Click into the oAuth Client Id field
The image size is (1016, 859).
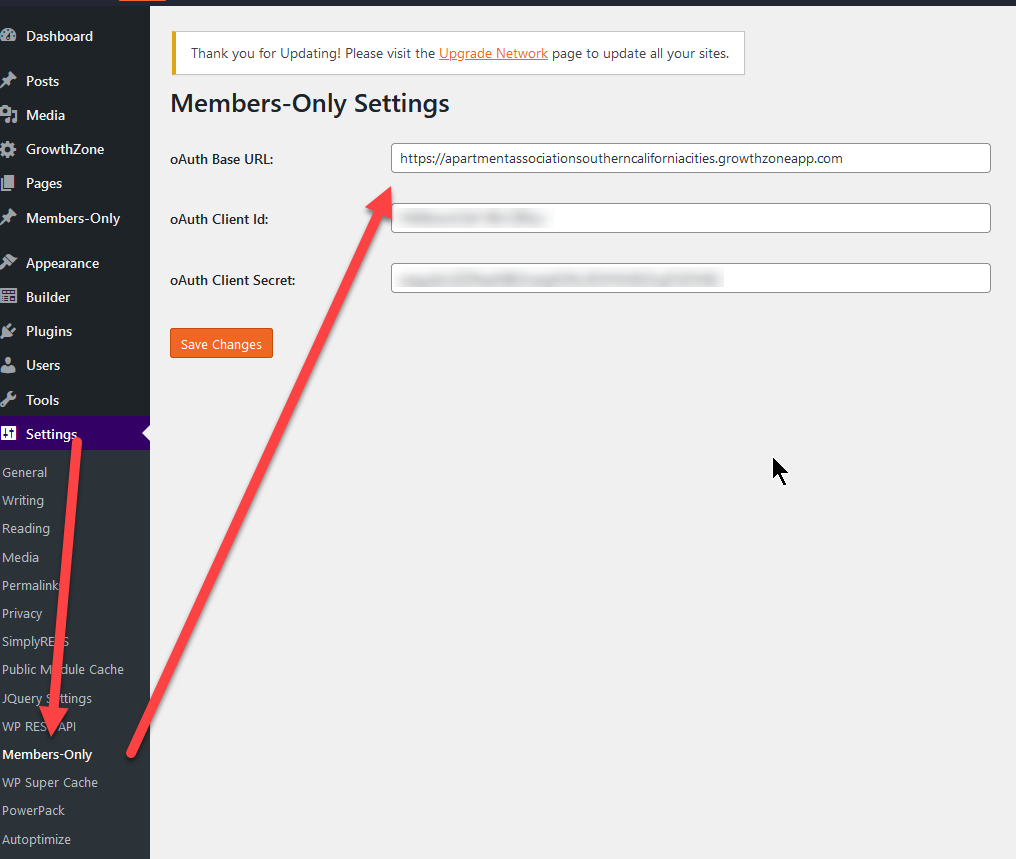pos(690,218)
